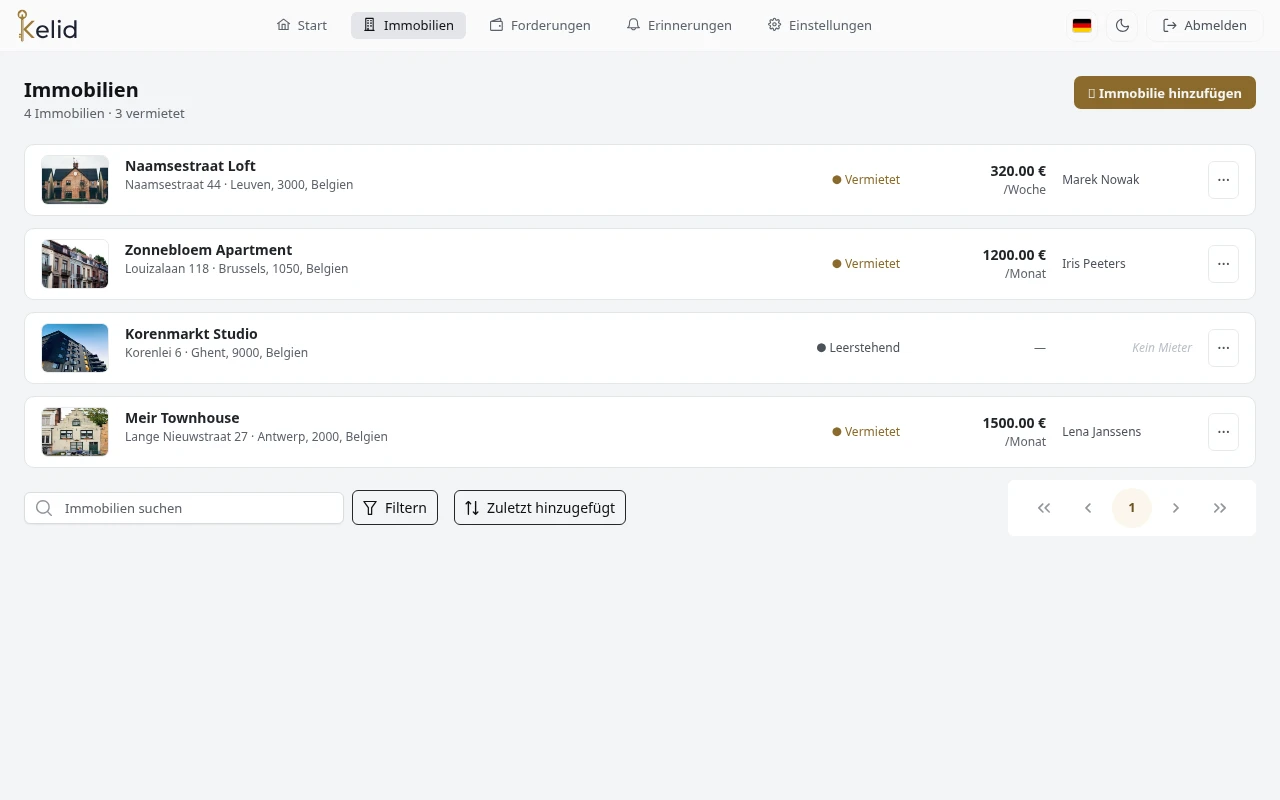Go to the Erinnerungen tab
This screenshot has width=1280, height=800.
tap(679, 26)
